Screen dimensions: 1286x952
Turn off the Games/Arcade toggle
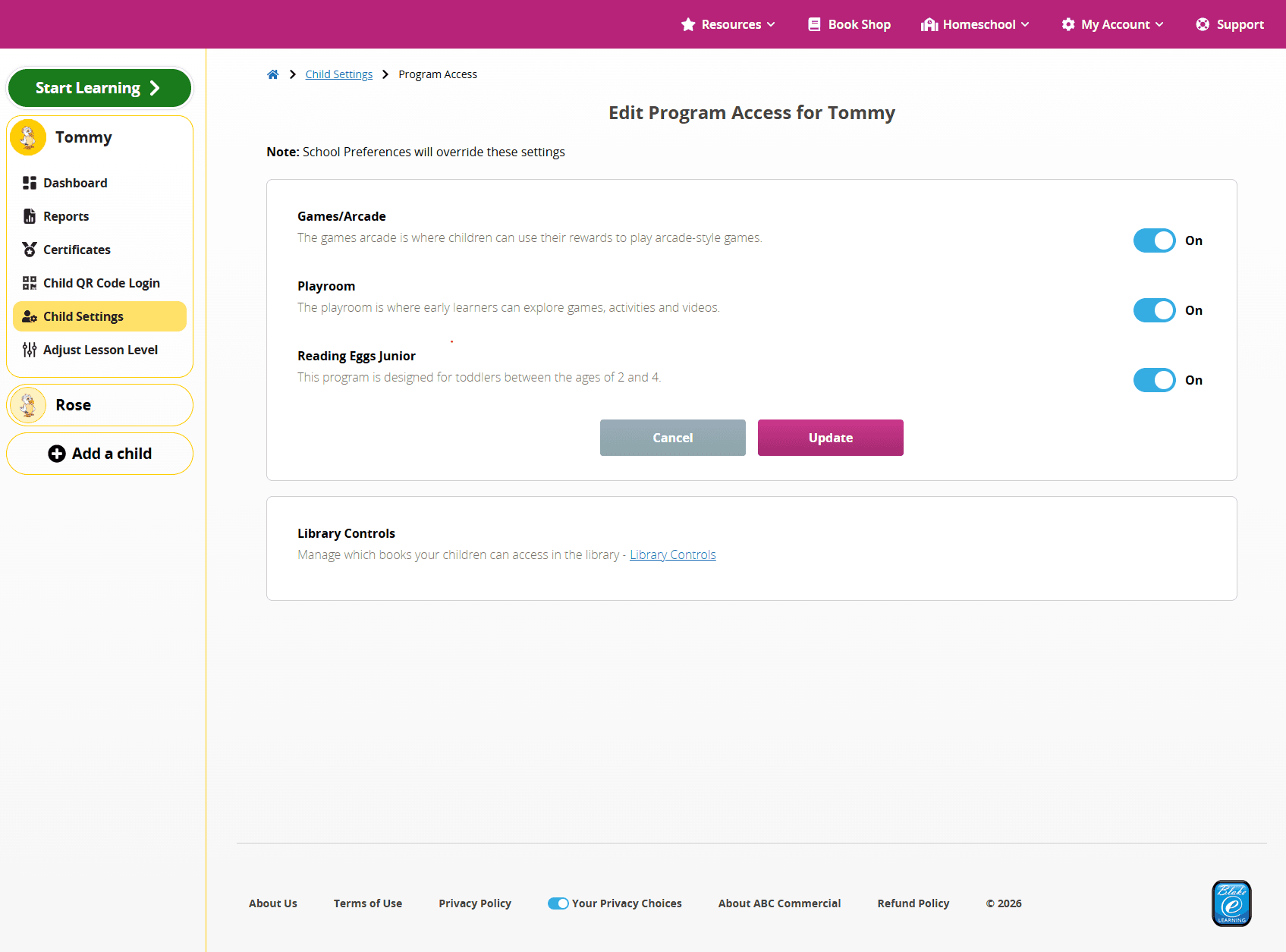[x=1155, y=240]
